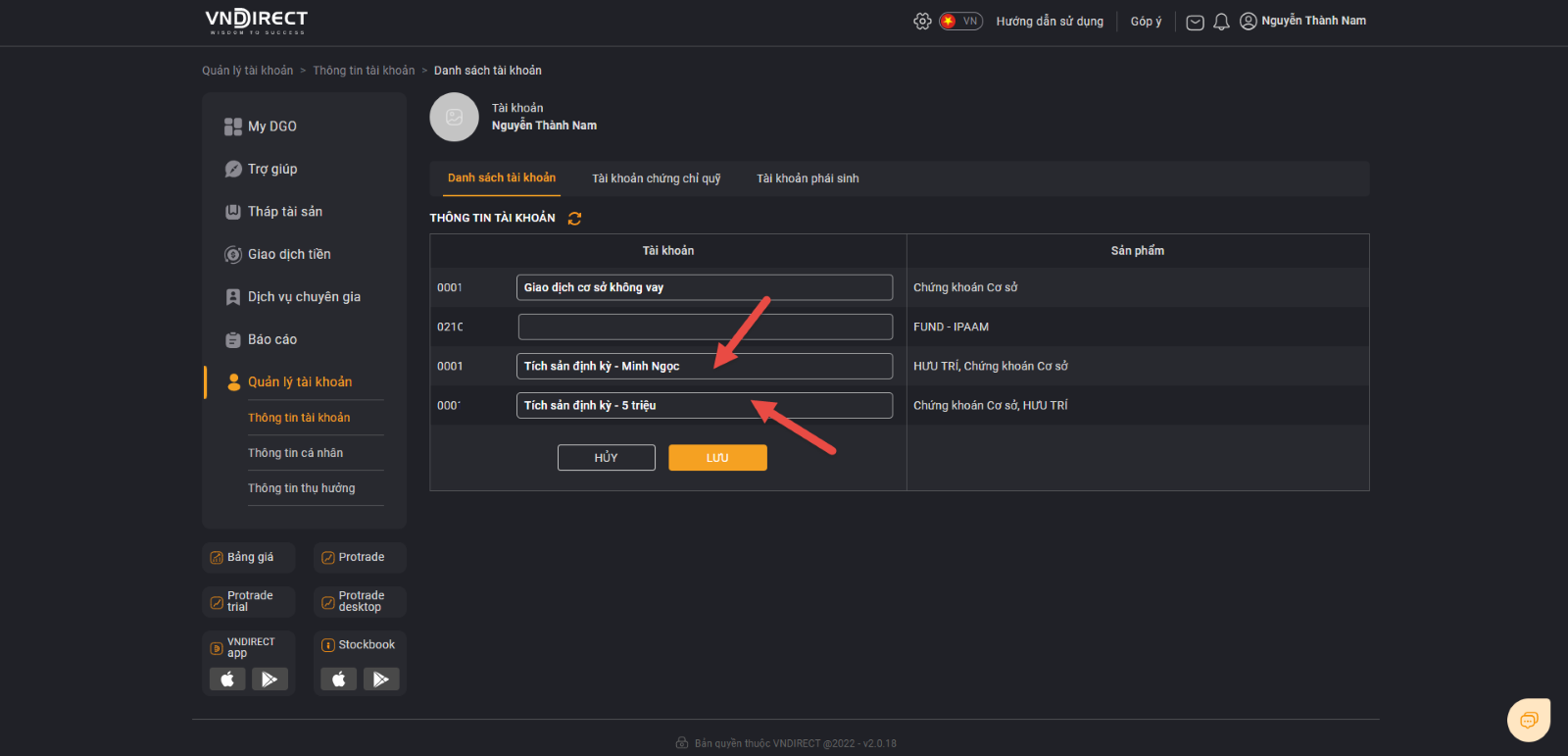This screenshot has width=1568, height=756.
Task: Open the notifications bell icon
Action: [x=1221, y=22]
